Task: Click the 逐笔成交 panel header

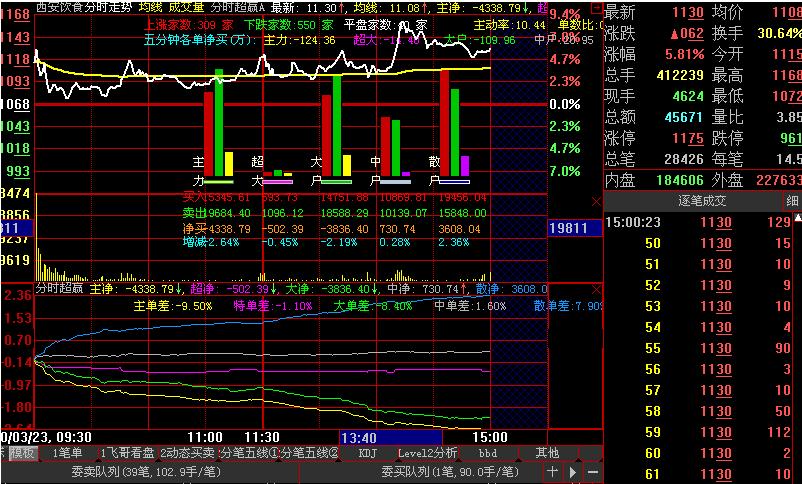Action: tap(702, 201)
